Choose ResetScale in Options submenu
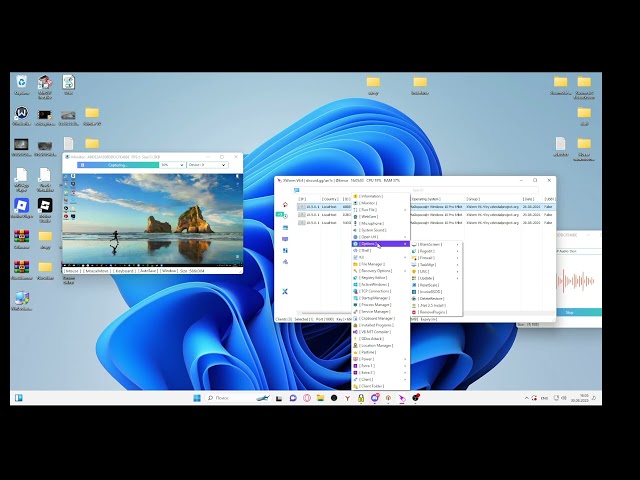 pyautogui.click(x=437, y=285)
